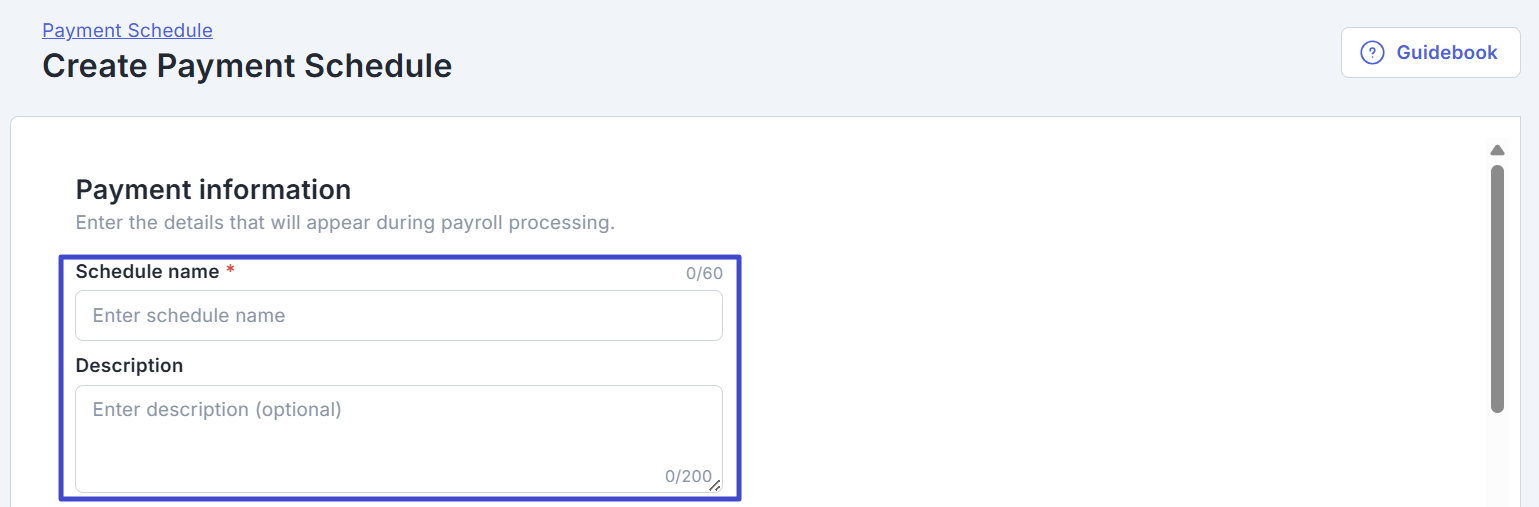This screenshot has width=1539, height=507.
Task: Click the Create Payment Schedule page title
Action: pyautogui.click(x=247, y=66)
